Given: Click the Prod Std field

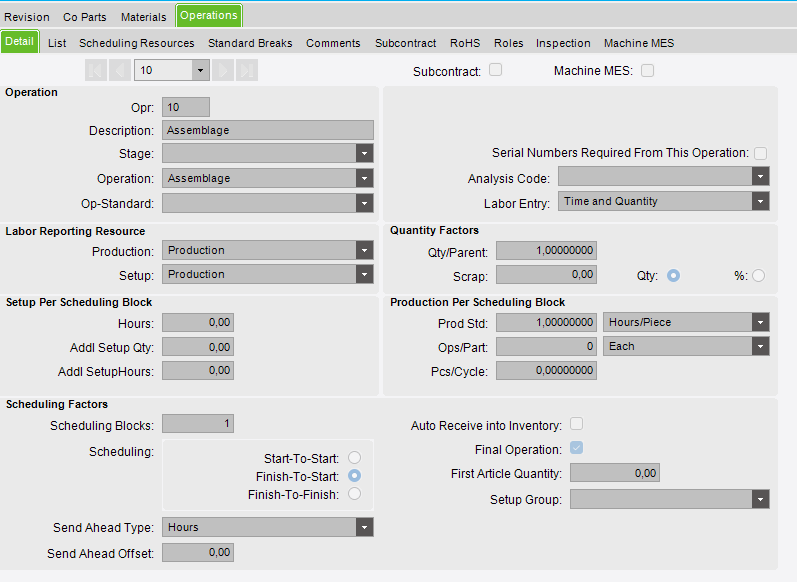Looking at the screenshot, I should pos(546,322).
